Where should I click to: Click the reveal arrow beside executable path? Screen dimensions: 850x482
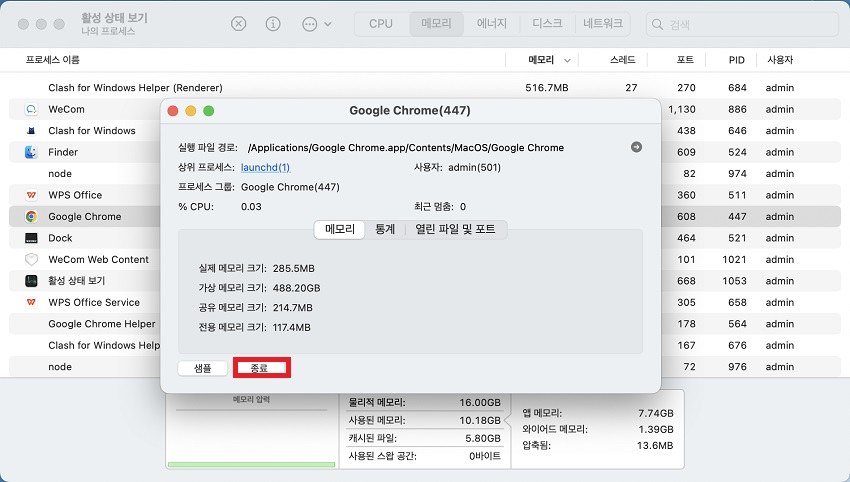(636, 147)
